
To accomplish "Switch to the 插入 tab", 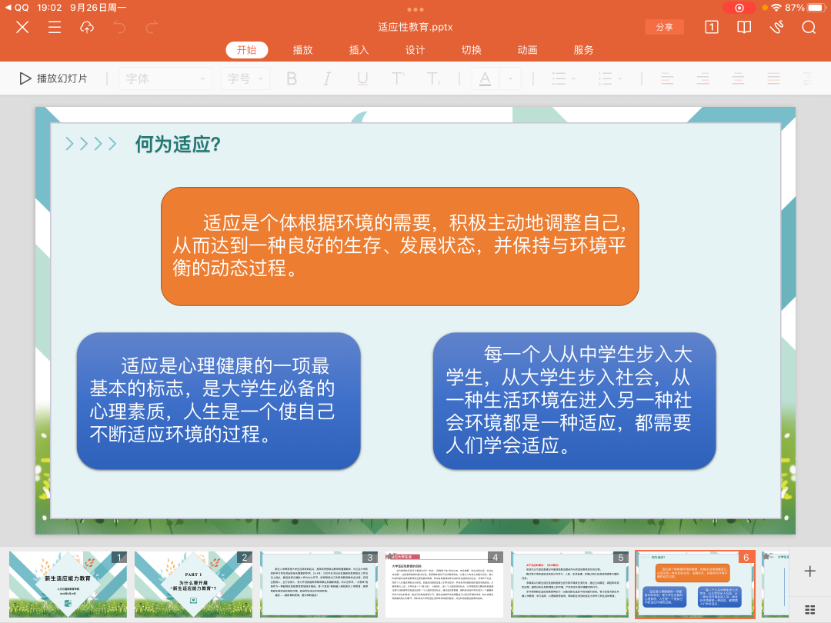I will [x=359, y=50].
